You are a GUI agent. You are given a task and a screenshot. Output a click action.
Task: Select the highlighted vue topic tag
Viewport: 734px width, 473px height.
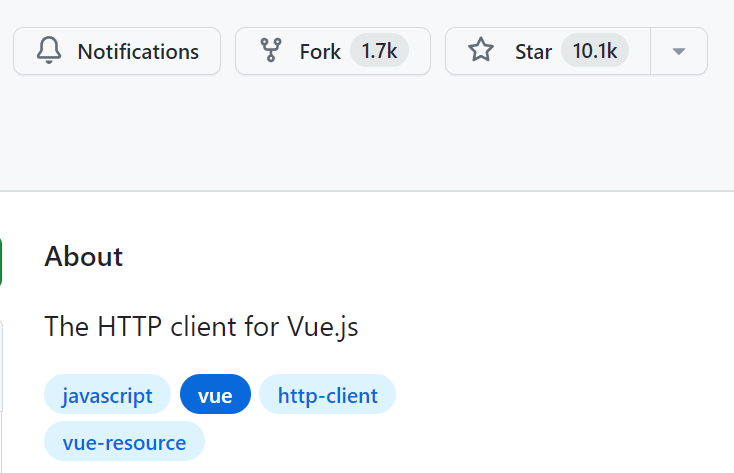215,395
